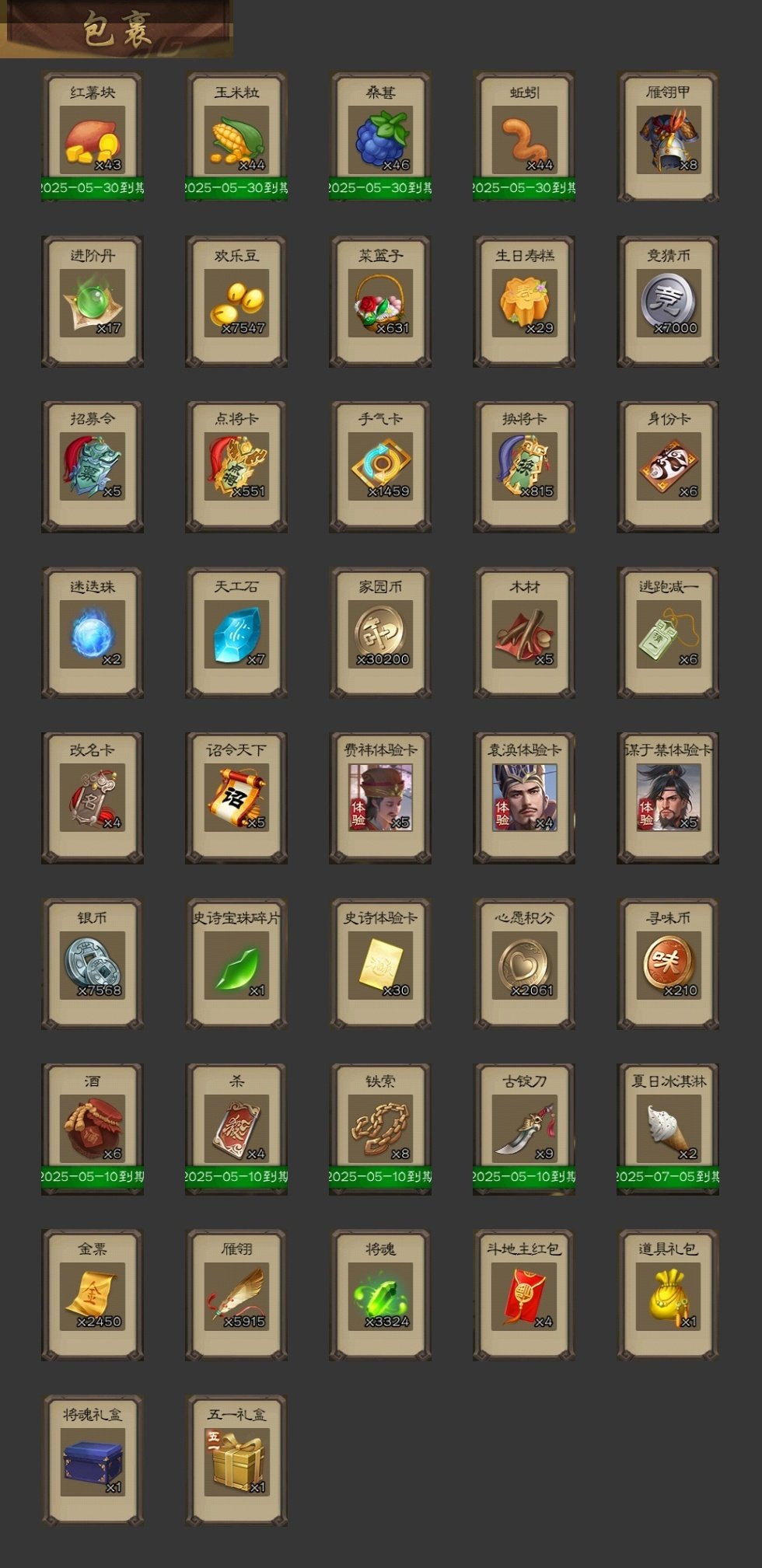Choose the 诏令天下 scroll item

point(236,798)
